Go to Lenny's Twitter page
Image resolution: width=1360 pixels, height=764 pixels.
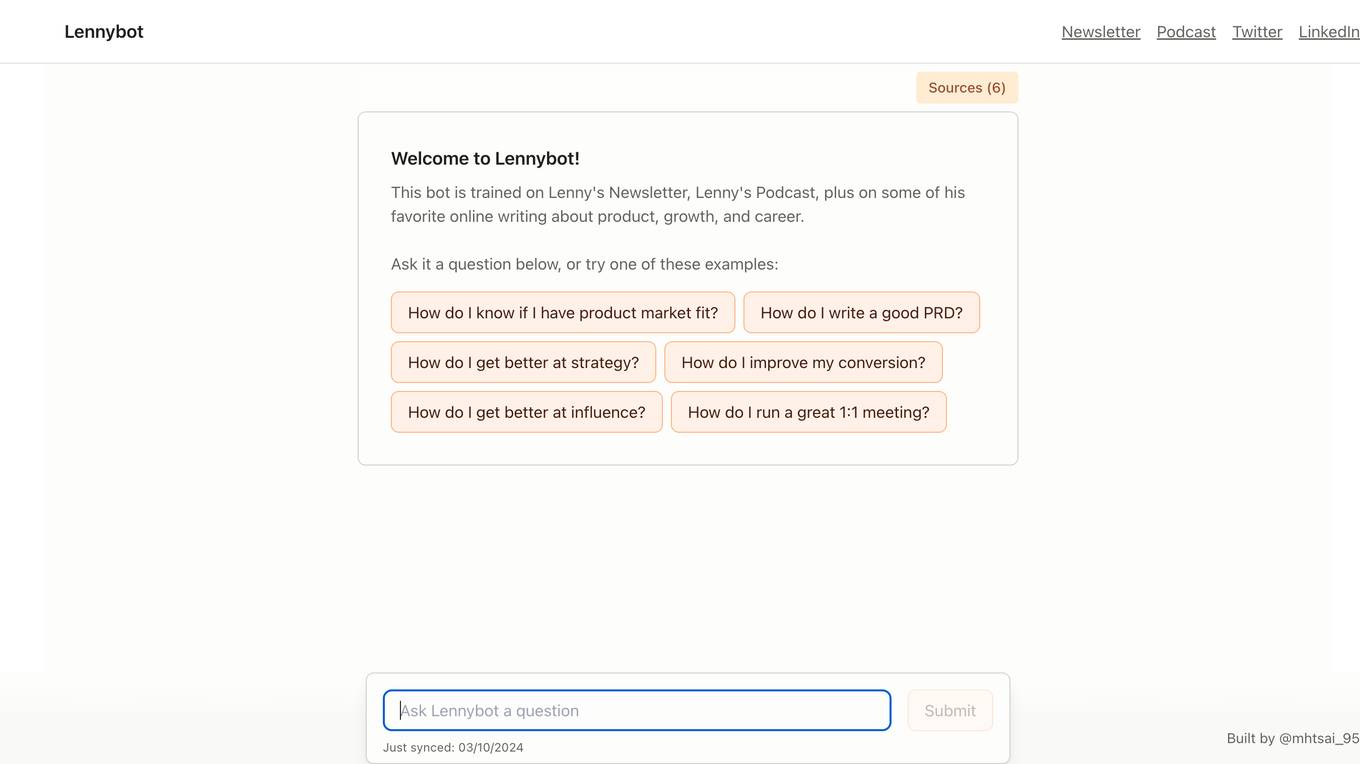[1257, 32]
